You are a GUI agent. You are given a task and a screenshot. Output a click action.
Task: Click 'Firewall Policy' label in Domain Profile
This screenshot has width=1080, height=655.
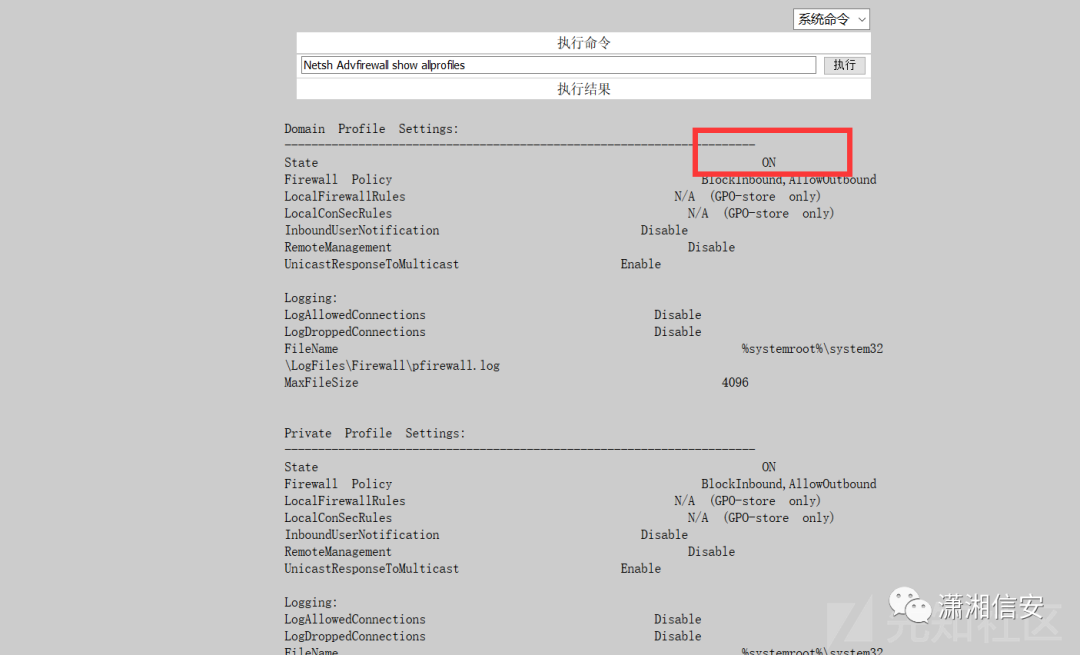(338, 180)
